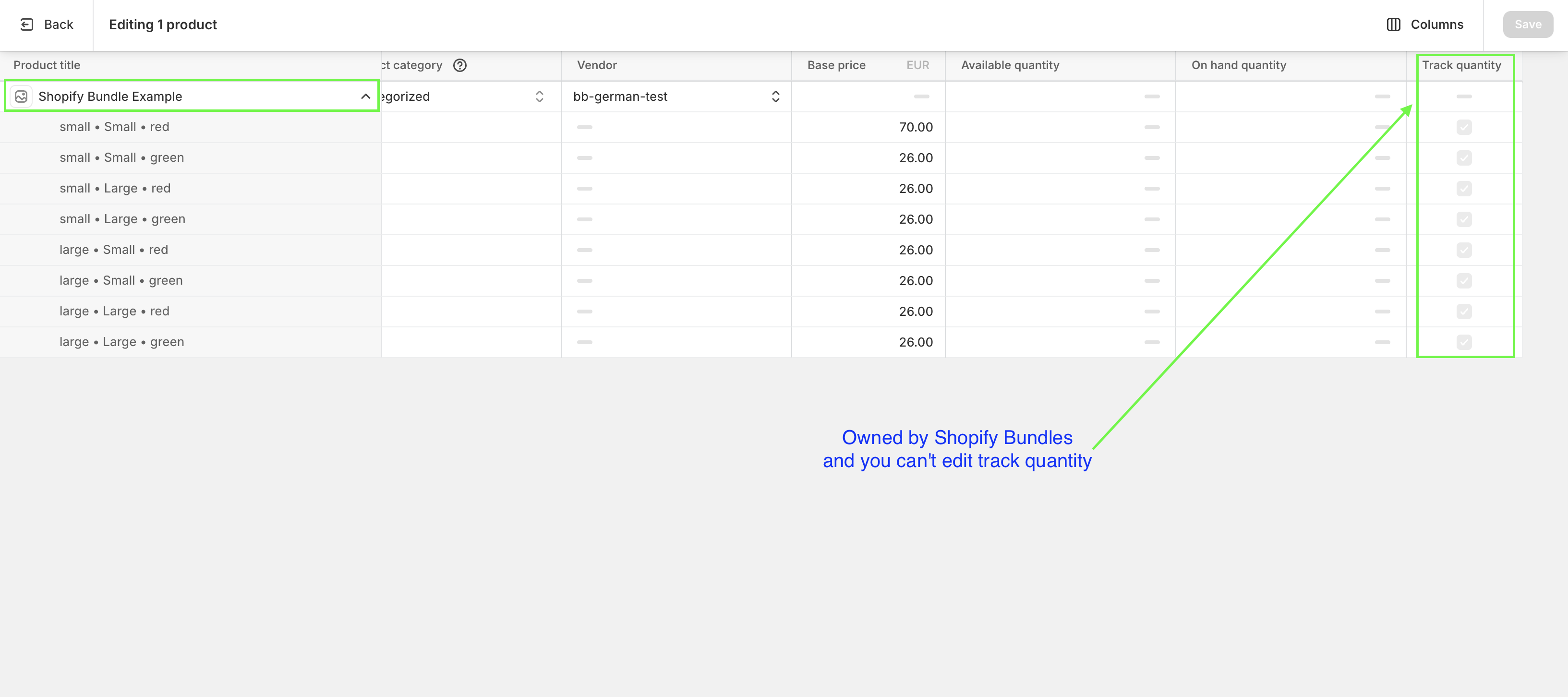The image size is (1568, 697).
Task: Edit base price for small Small green
Action: (x=868, y=157)
